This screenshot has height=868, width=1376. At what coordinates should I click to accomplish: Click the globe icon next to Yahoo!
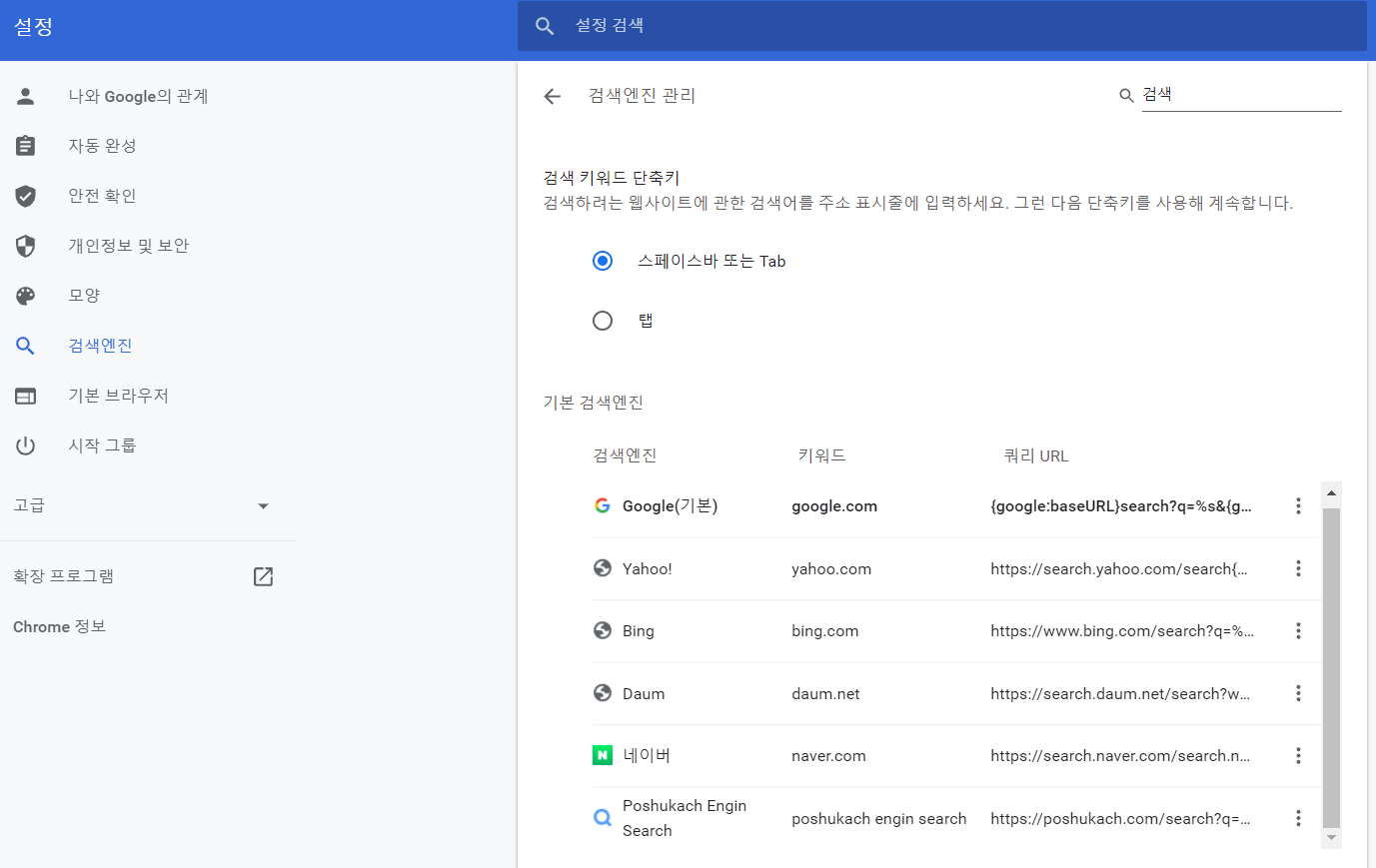tap(603, 568)
